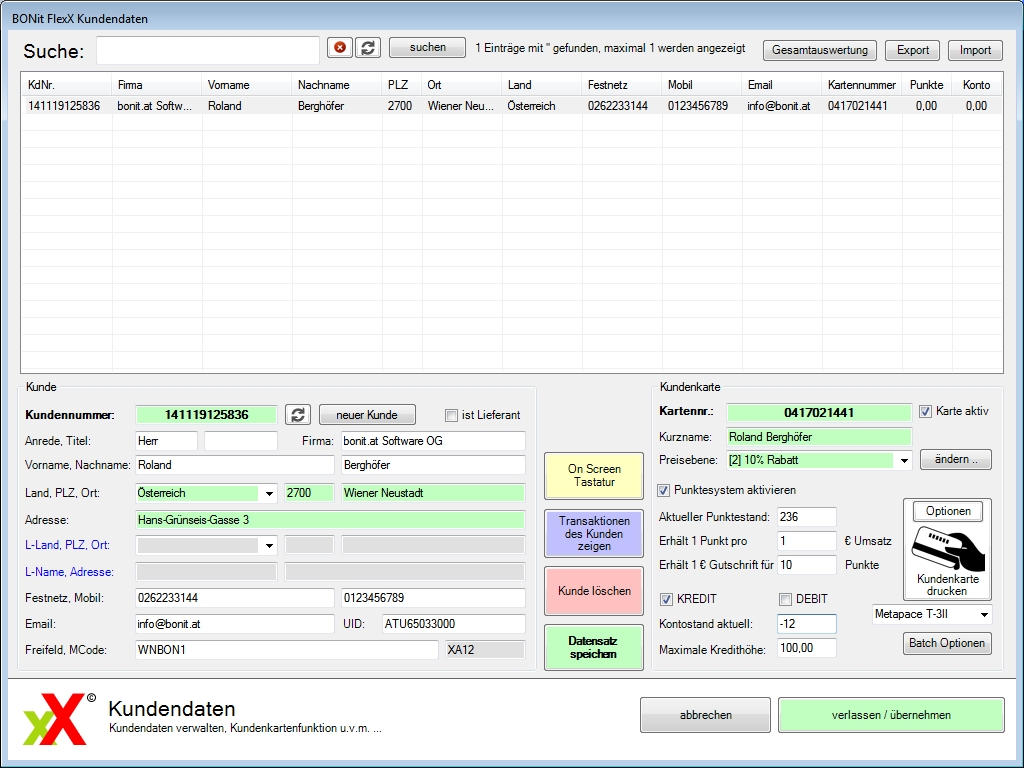Click the Kontostand aktuell field -12
Image resolution: width=1024 pixels, height=768 pixels.
807,624
